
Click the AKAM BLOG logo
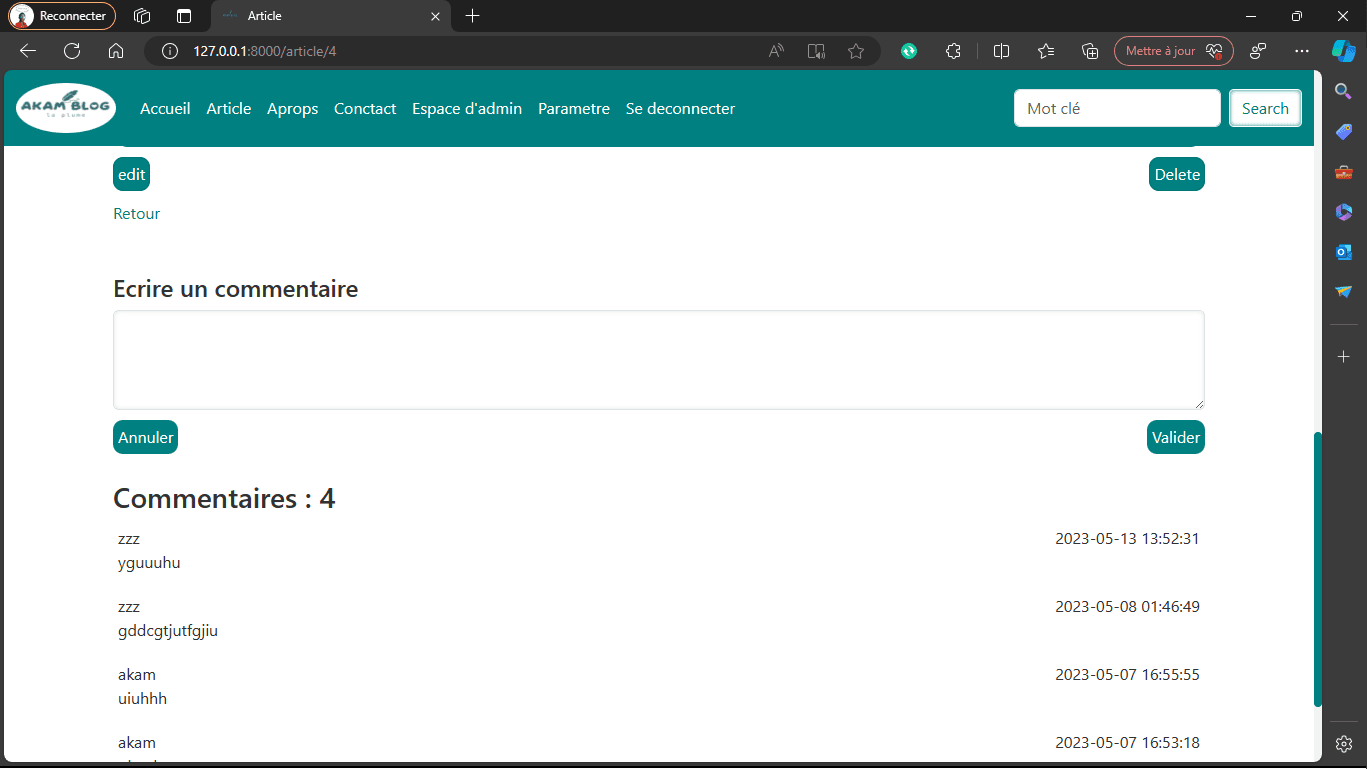tap(66, 108)
